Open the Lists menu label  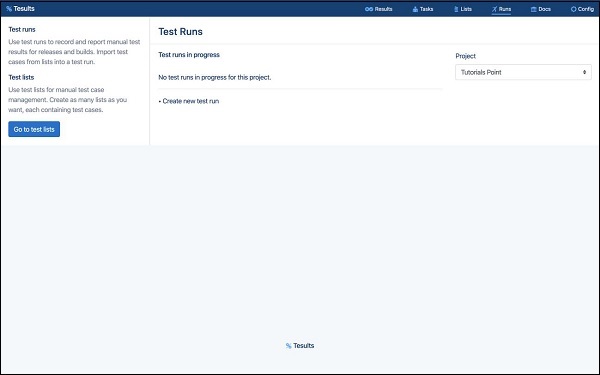466,9
